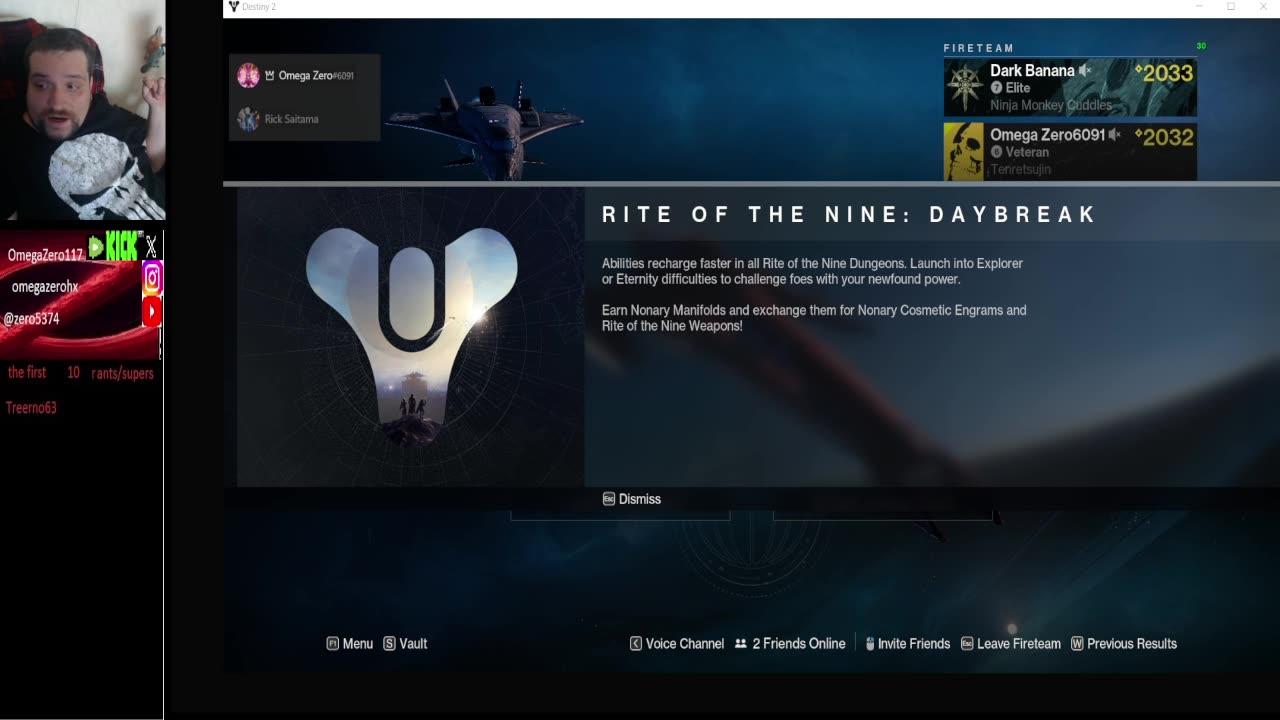Viewport: 1280px width, 720px height.
Task: Maximize the Destiny 2 window
Action: pos(1231,7)
